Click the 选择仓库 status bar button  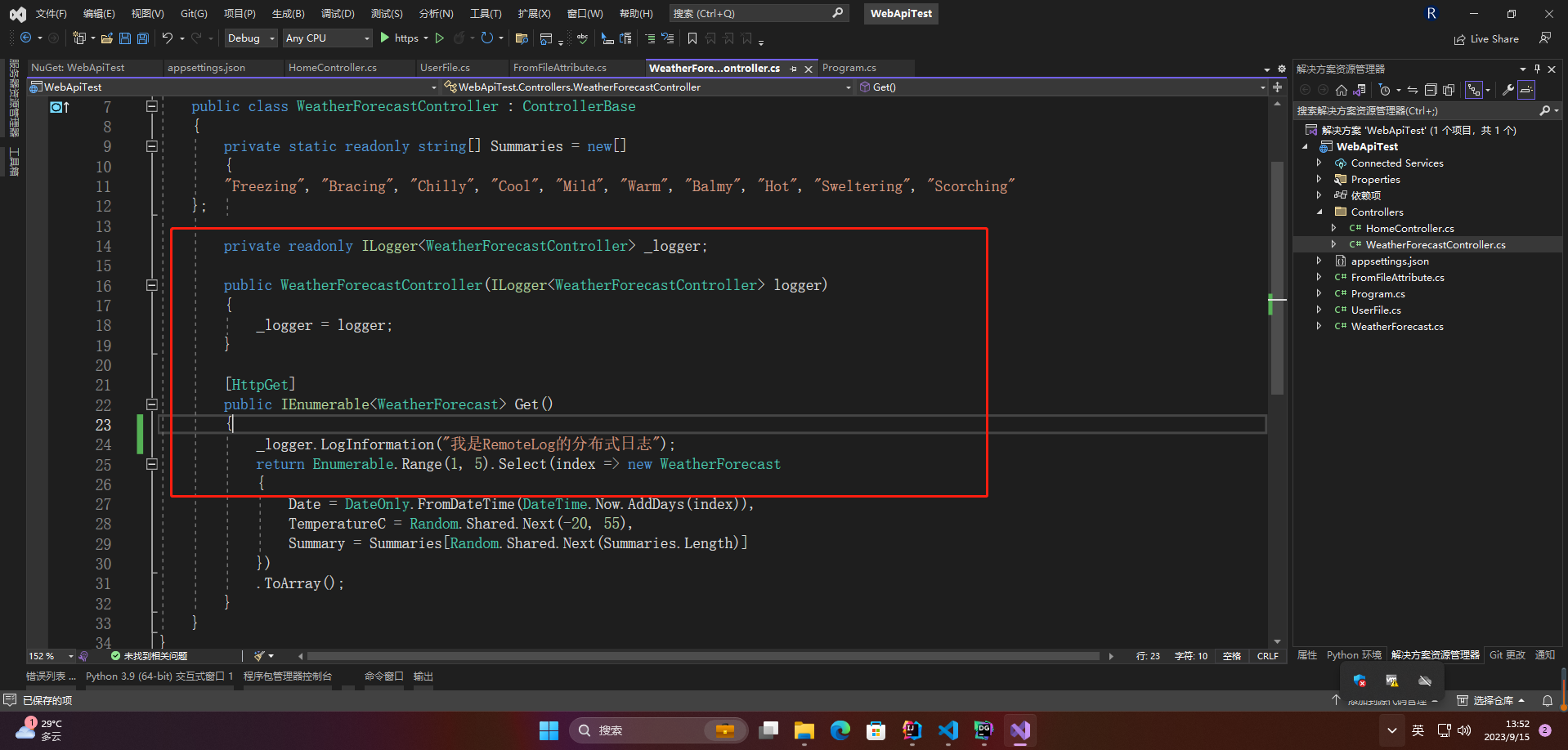point(1491,701)
